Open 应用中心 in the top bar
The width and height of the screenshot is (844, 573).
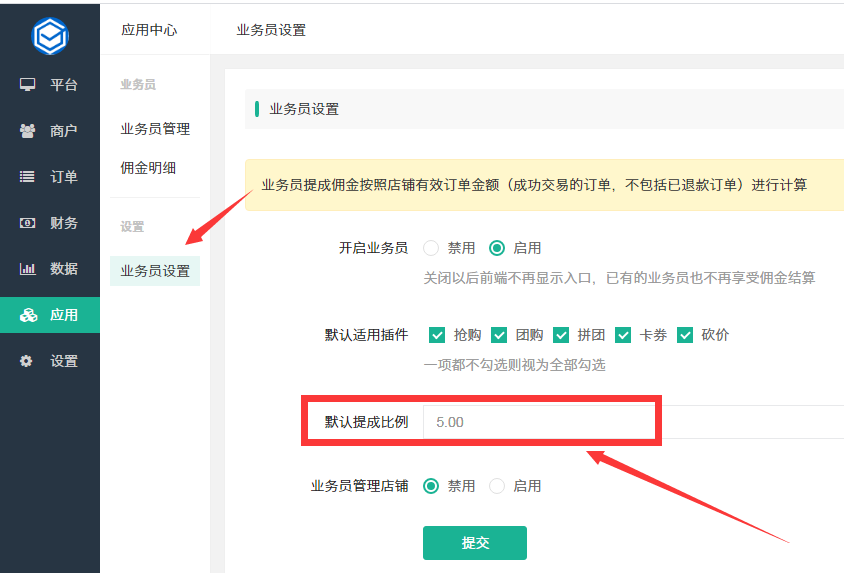coord(149,30)
